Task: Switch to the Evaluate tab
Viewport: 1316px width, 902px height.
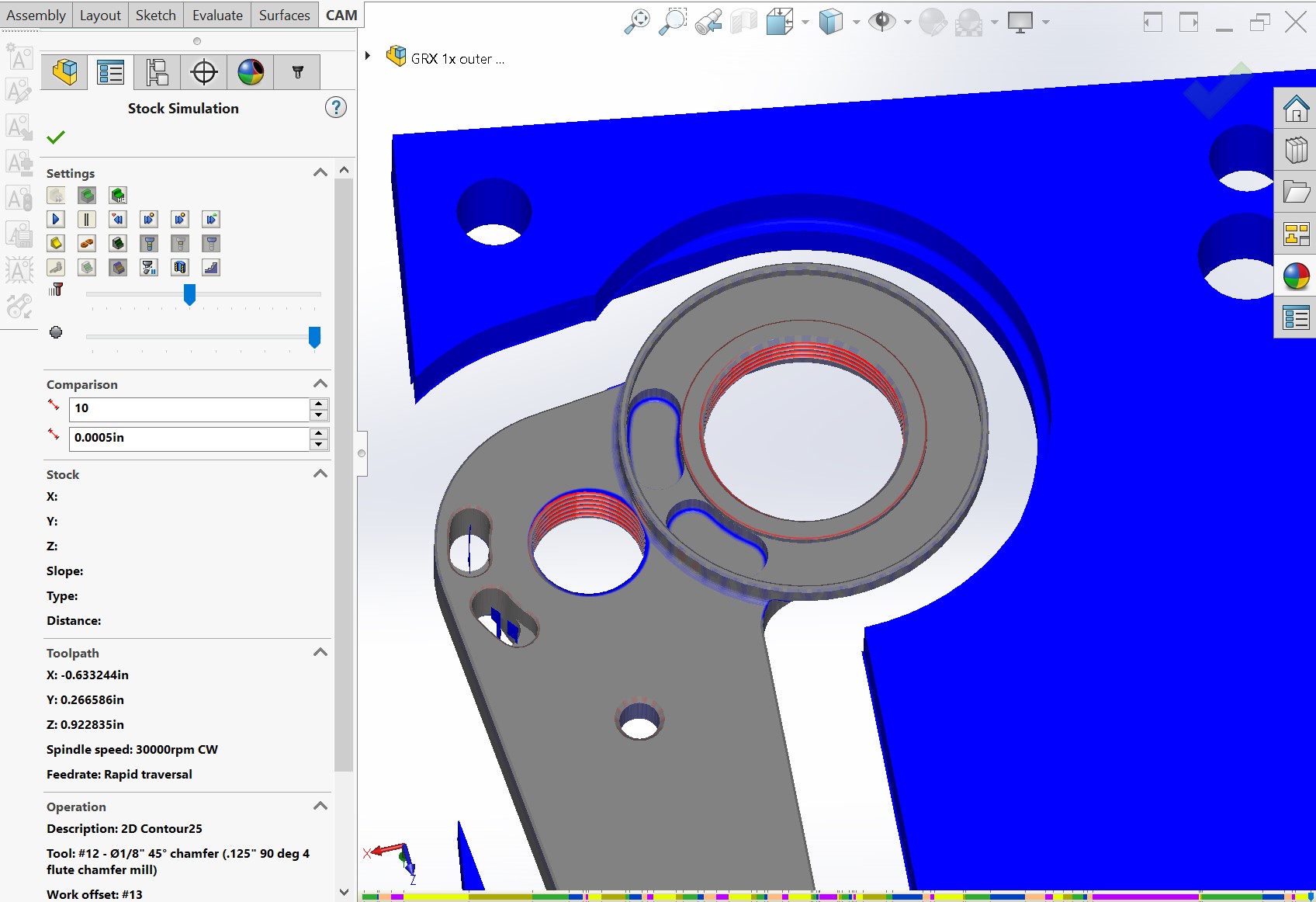Action: pyautogui.click(x=217, y=16)
